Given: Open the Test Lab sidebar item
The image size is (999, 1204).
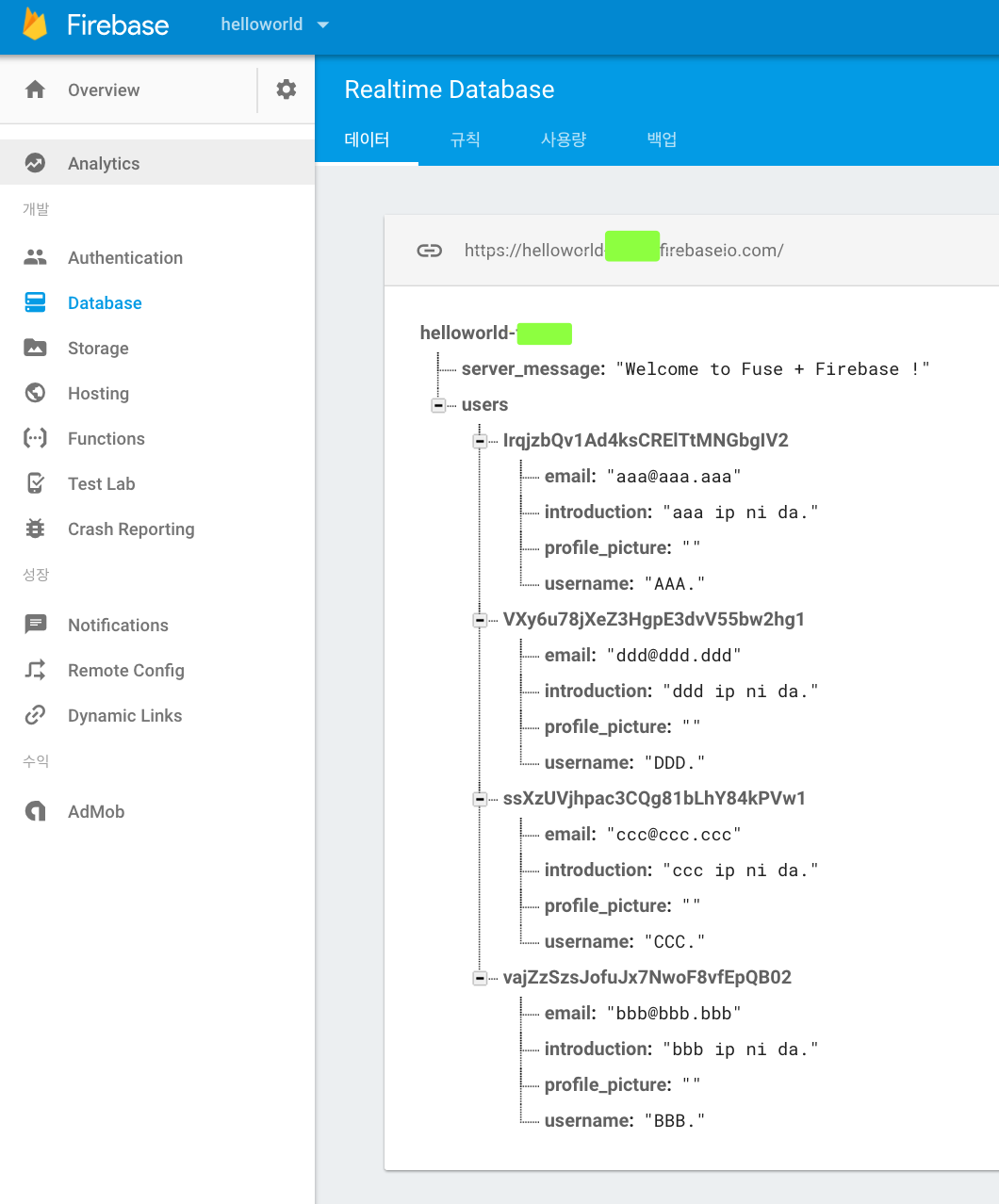Looking at the screenshot, I should click(x=102, y=484).
